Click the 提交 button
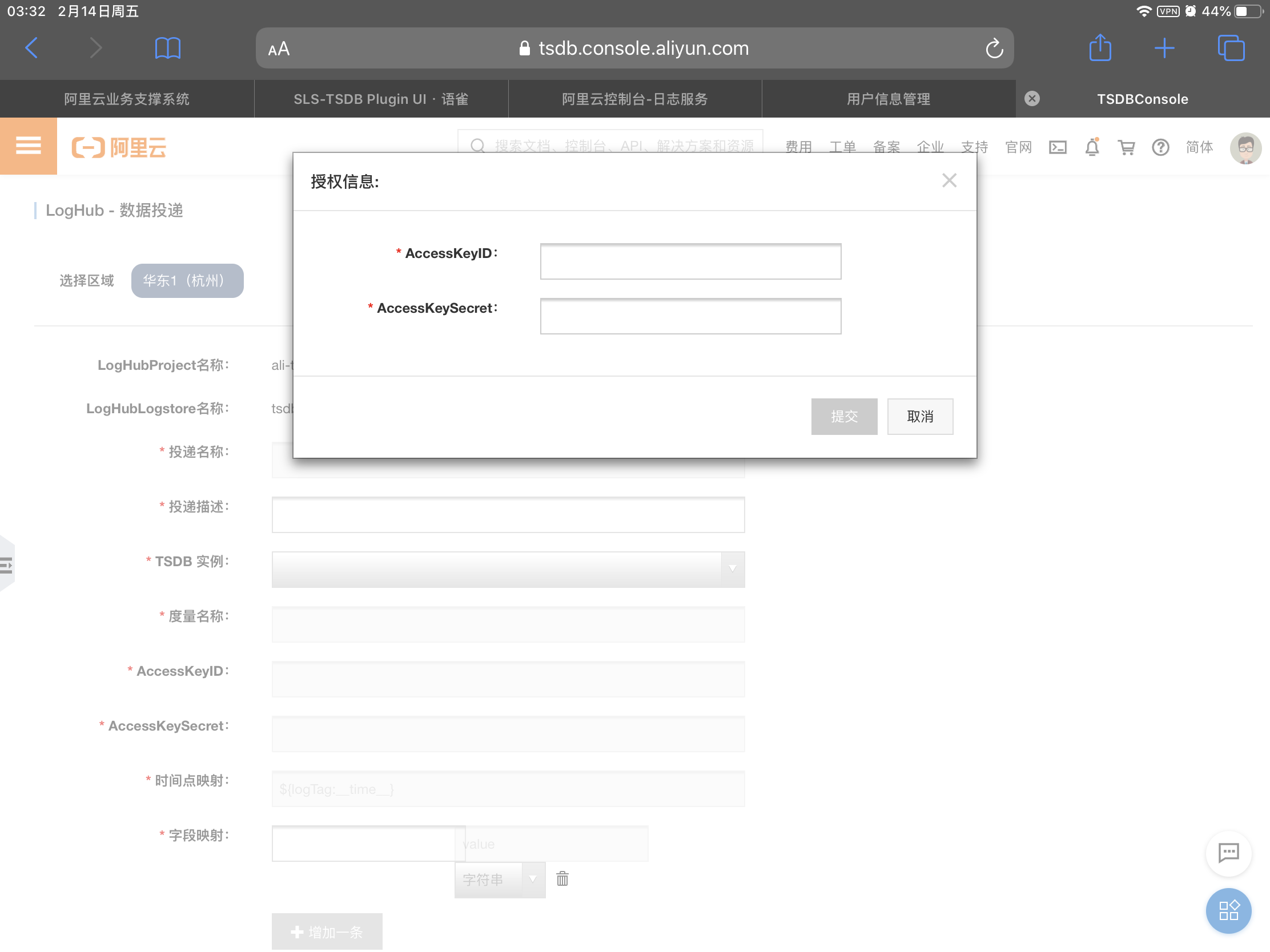 point(844,417)
